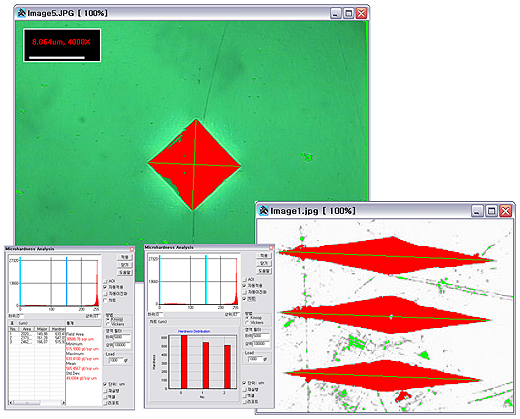This screenshot has width=520, height=419.
Task: Click the 8.064um, 4000X scale bar overlay
Action: click(x=62, y=45)
